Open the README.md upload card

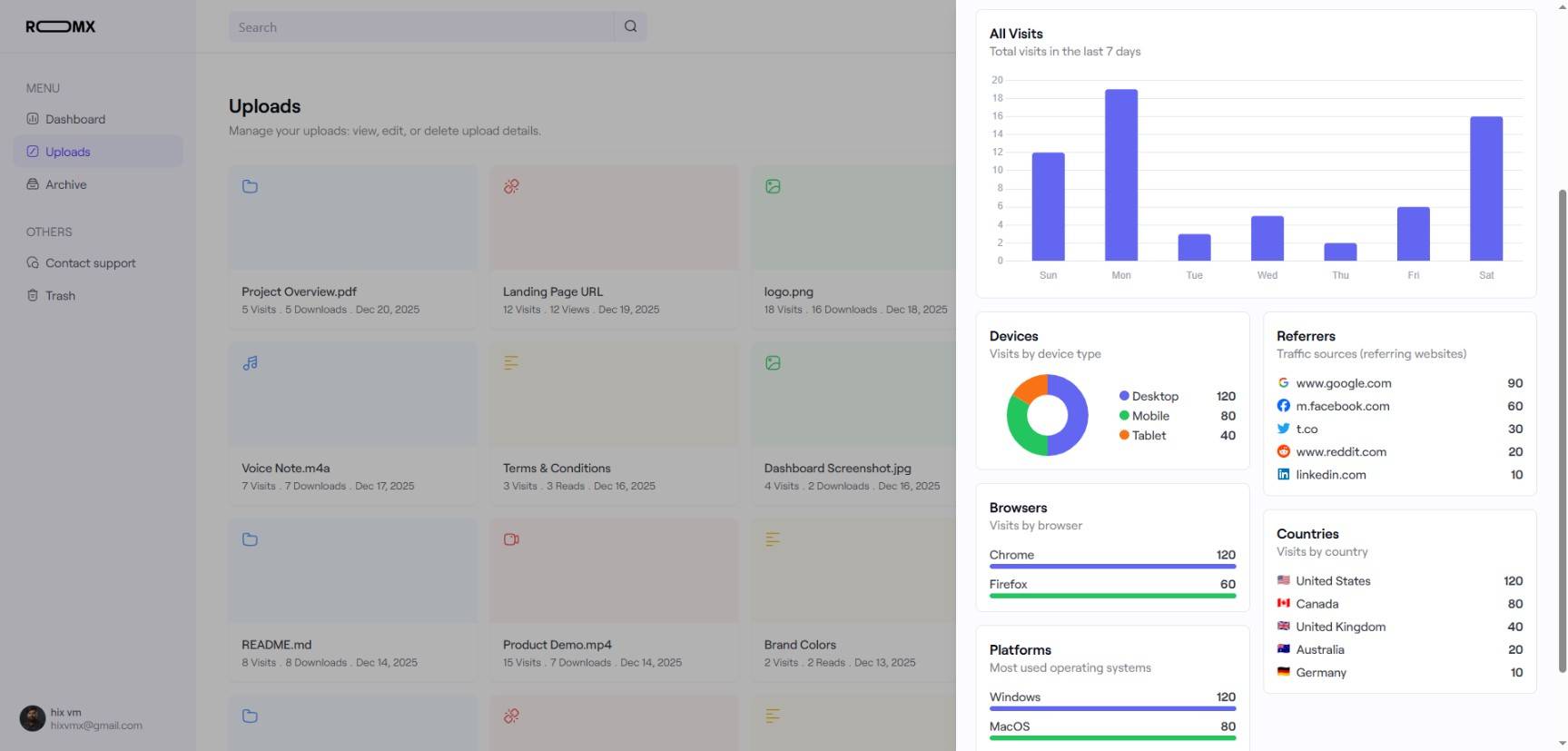pyautogui.click(x=352, y=599)
